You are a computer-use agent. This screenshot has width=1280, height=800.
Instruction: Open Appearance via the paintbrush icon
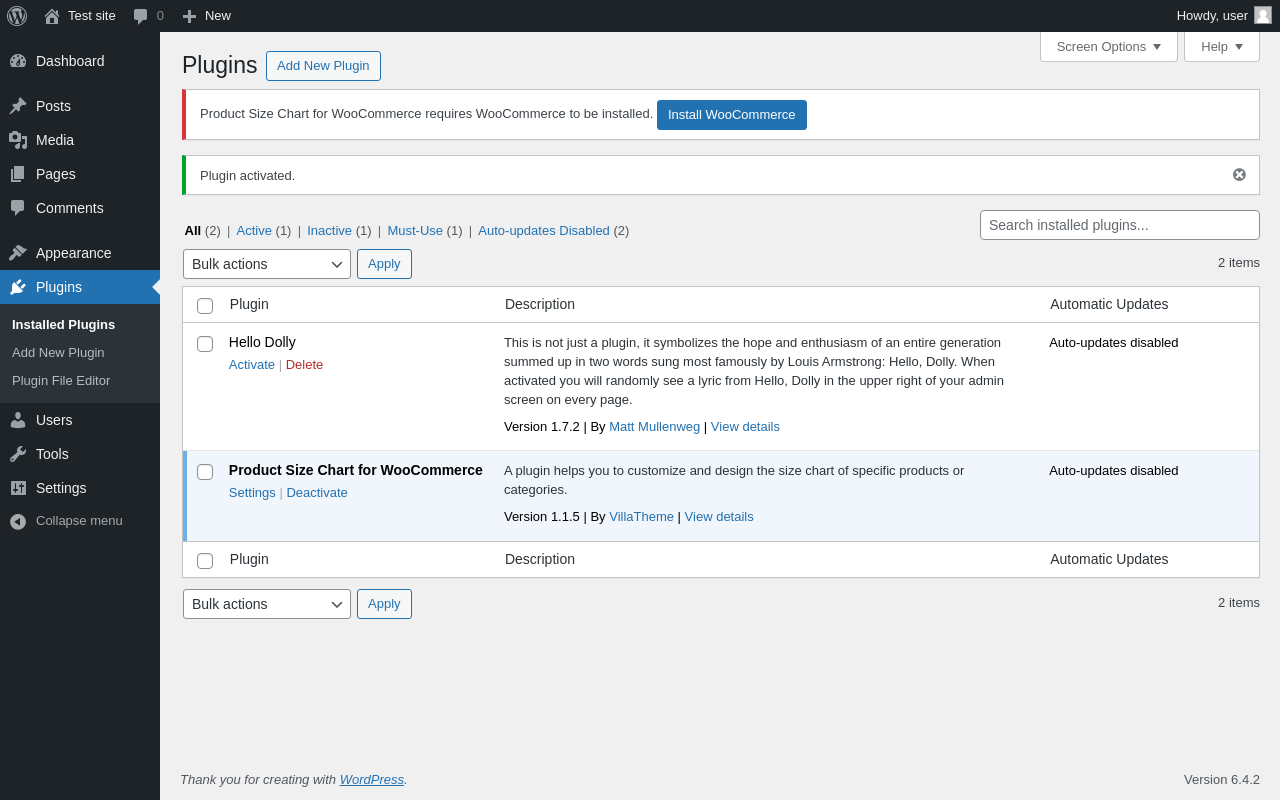point(18,253)
